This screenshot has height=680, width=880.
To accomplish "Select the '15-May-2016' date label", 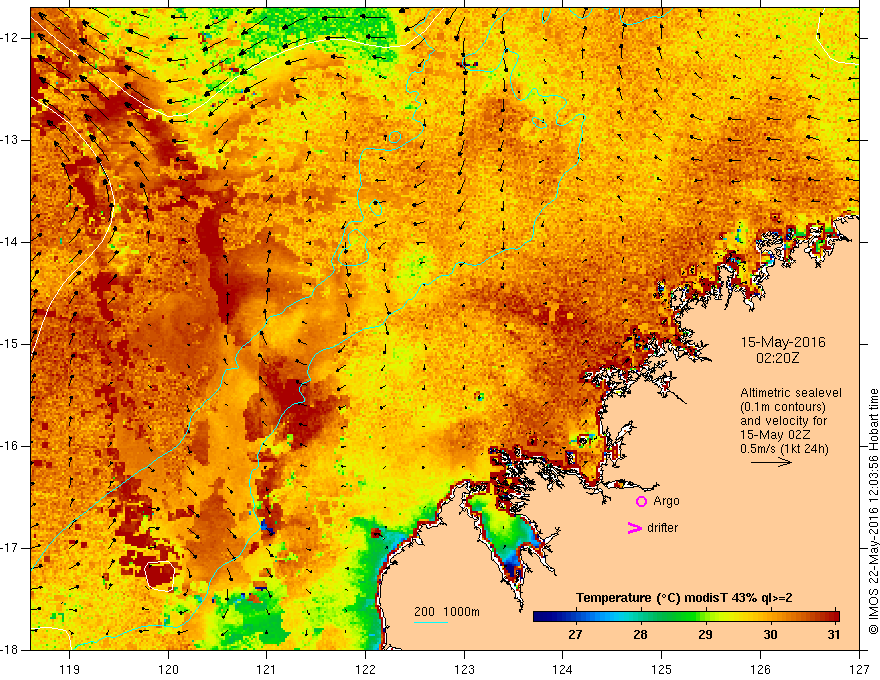I will (783, 342).
